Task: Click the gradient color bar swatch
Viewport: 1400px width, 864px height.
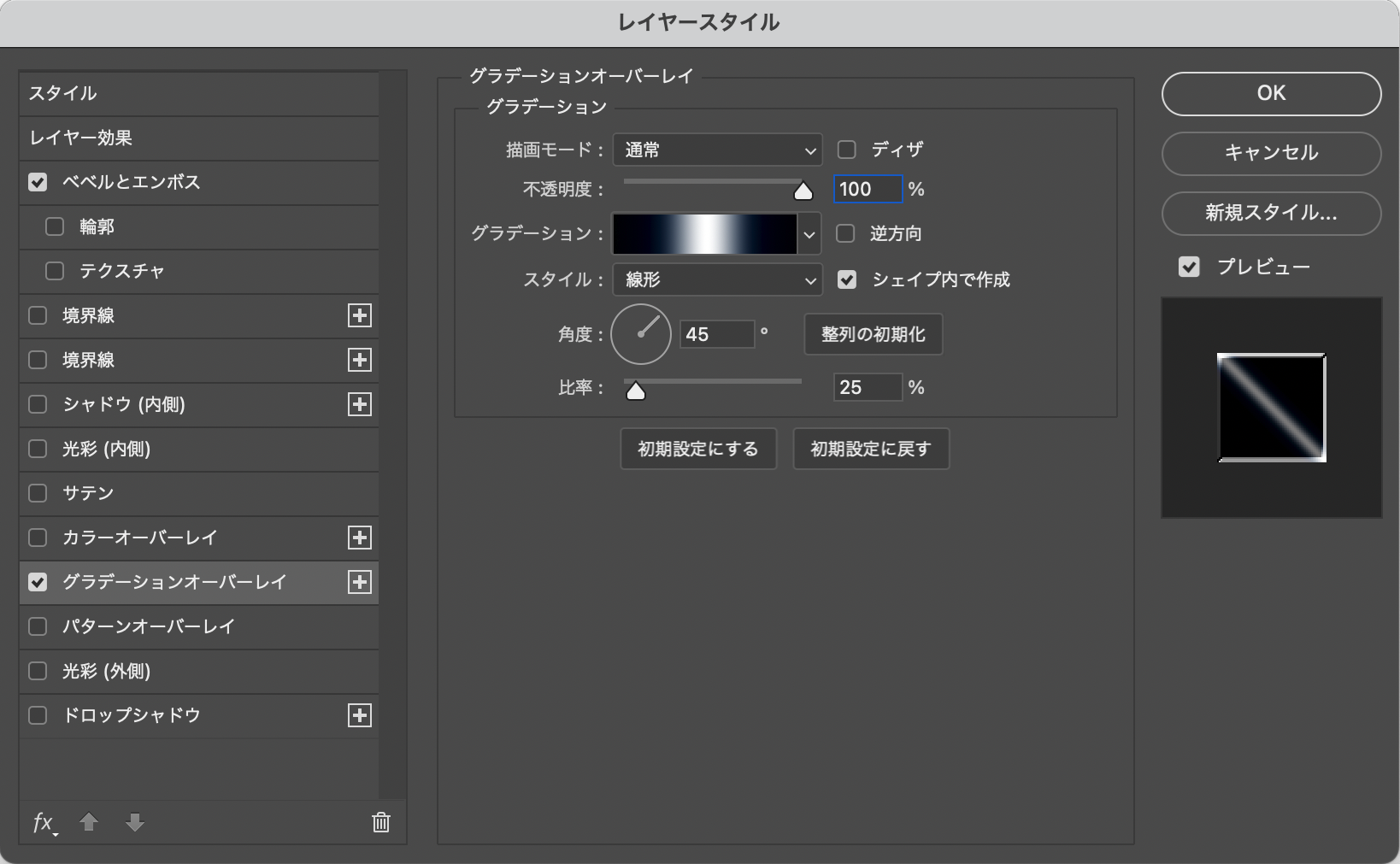Action: tap(704, 234)
